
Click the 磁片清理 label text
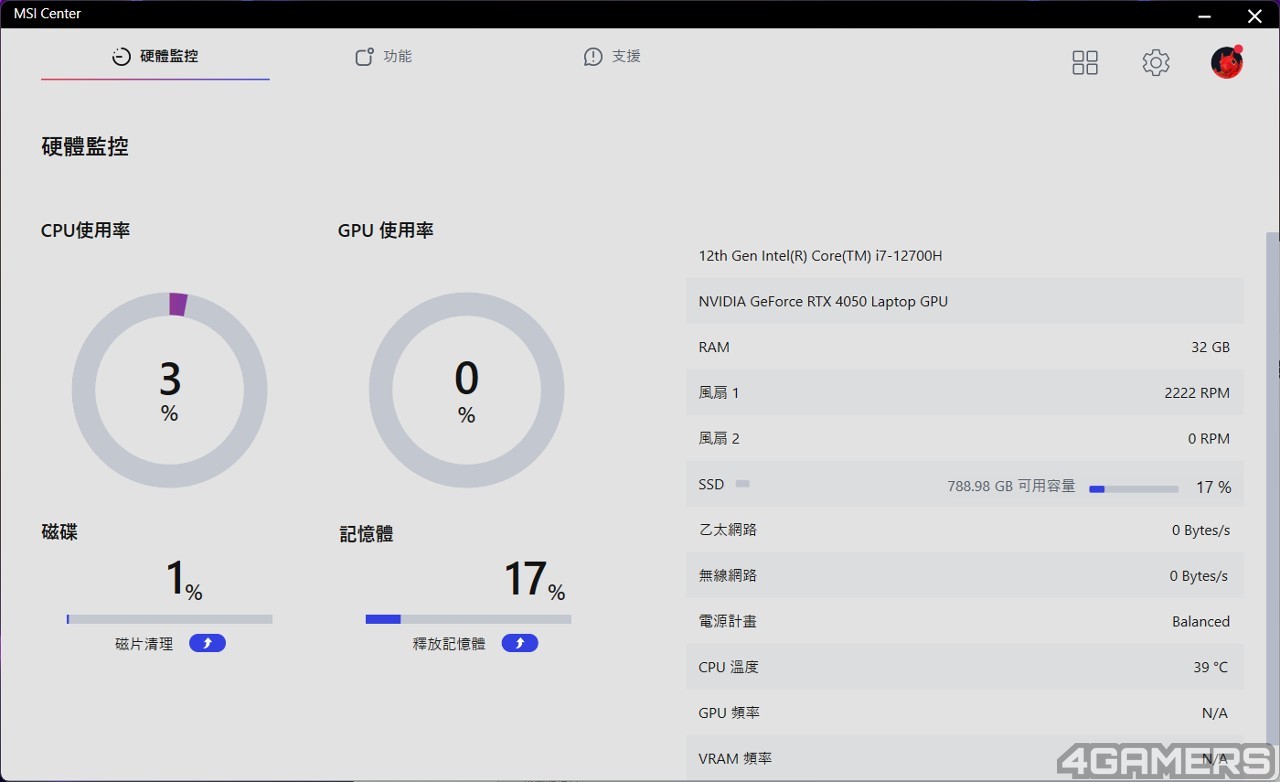(144, 644)
